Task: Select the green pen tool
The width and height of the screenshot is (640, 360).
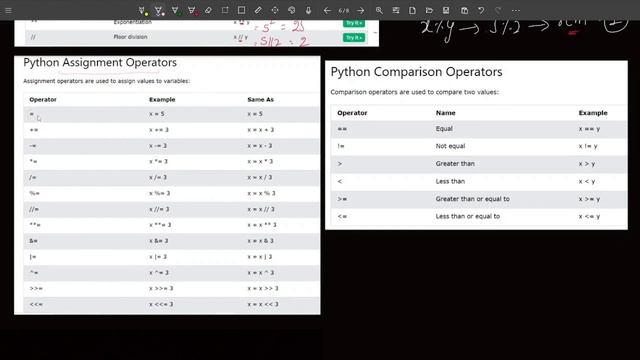Action: coord(176,11)
